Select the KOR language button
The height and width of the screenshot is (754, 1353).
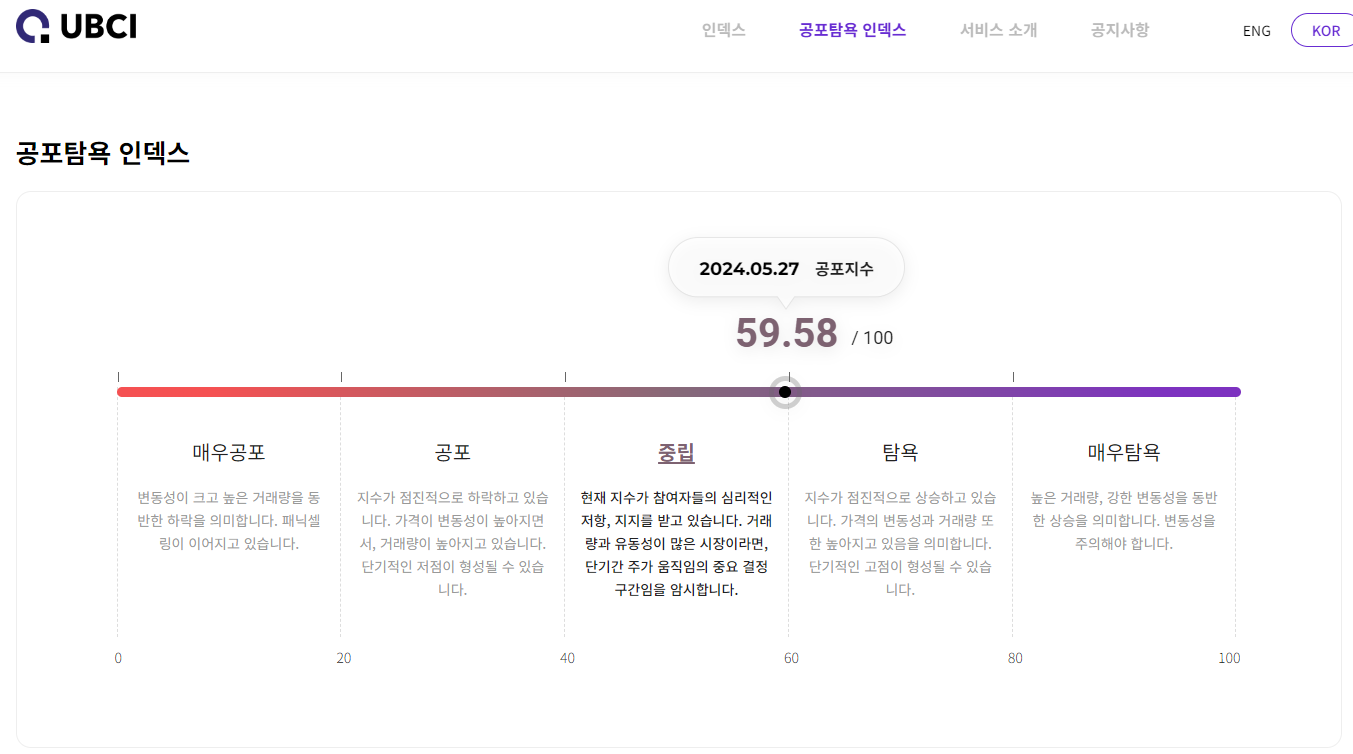(1324, 30)
